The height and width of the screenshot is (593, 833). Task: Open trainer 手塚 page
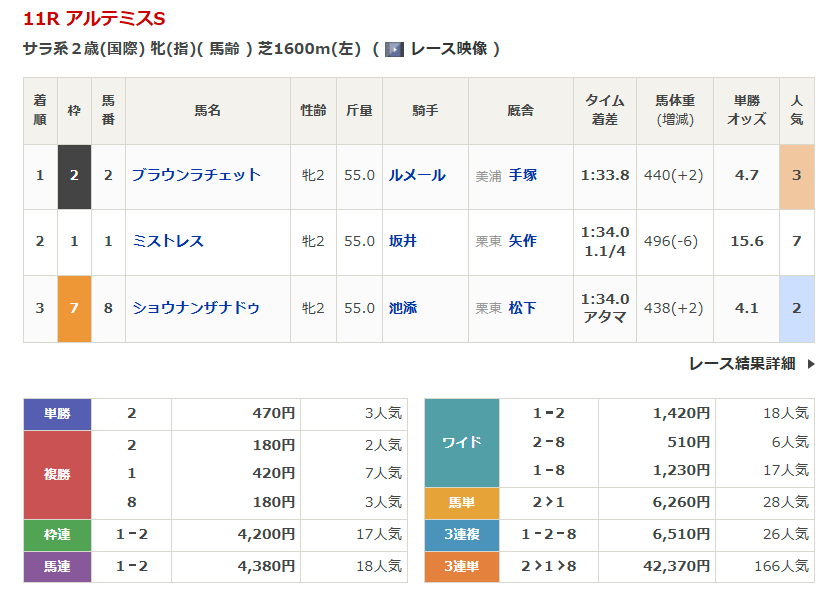tap(523, 175)
